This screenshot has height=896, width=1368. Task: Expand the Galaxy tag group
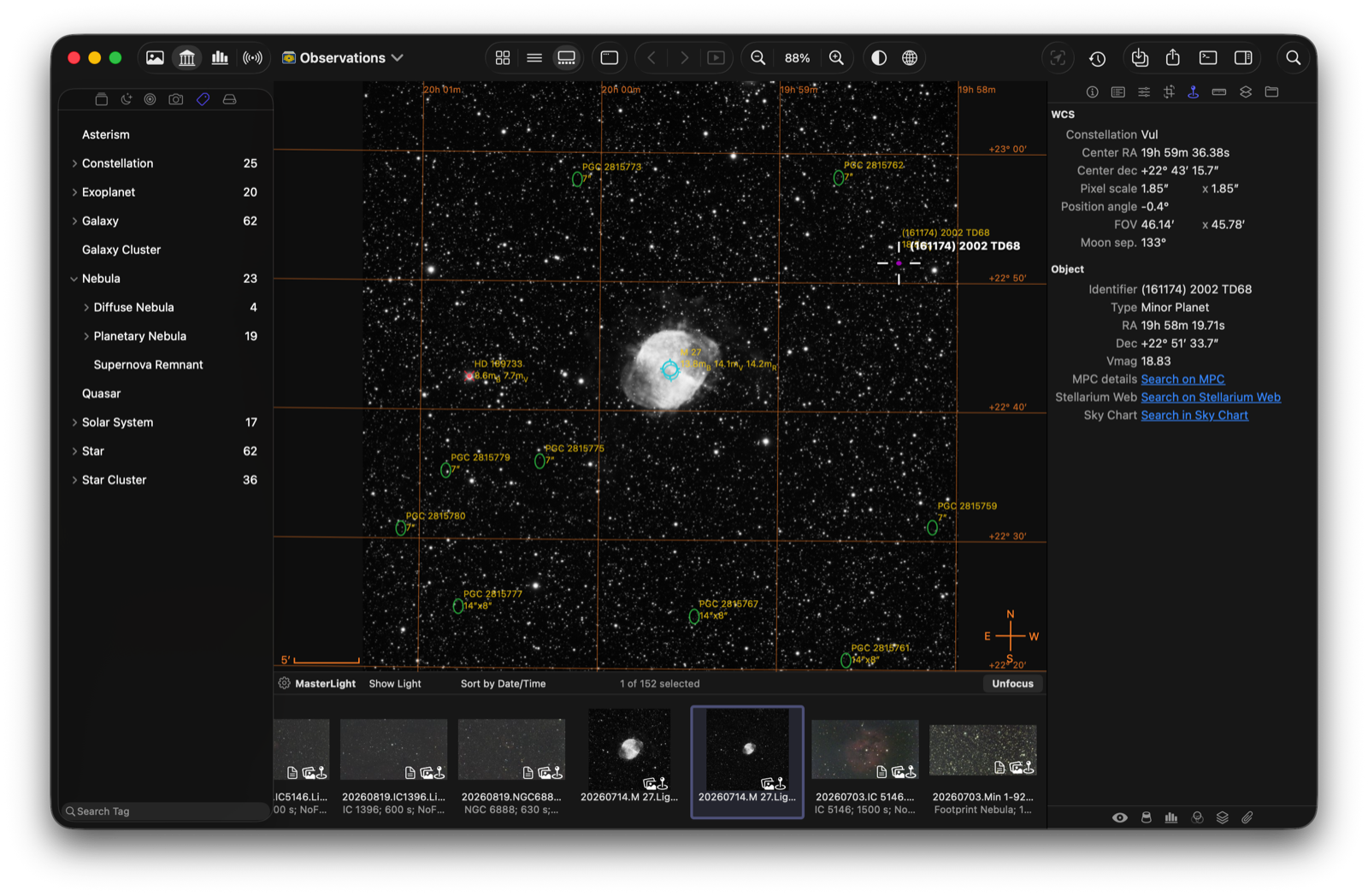coord(74,221)
